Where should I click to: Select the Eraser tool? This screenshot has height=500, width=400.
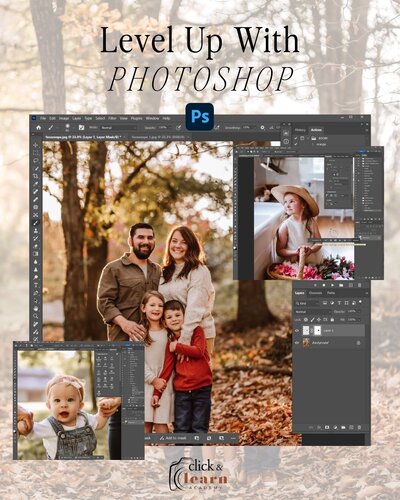tap(36, 246)
